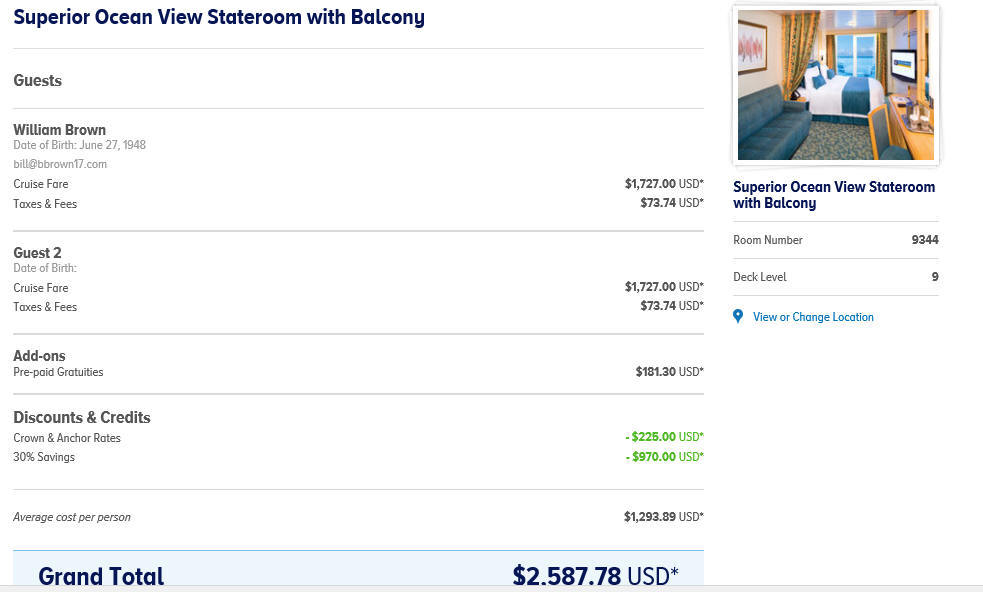Select the Discounts & Credits heading
This screenshot has height=592, width=983.
pos(82,418)
